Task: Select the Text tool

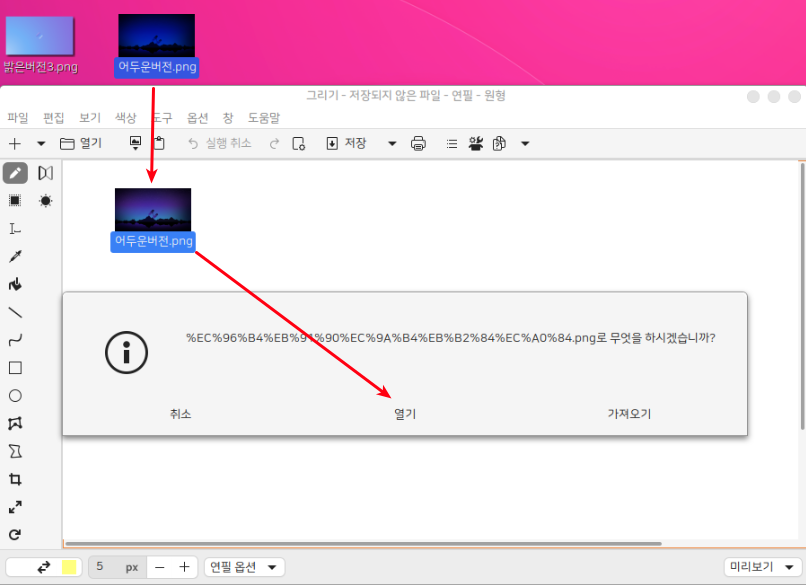Action: tap(15, 229)
